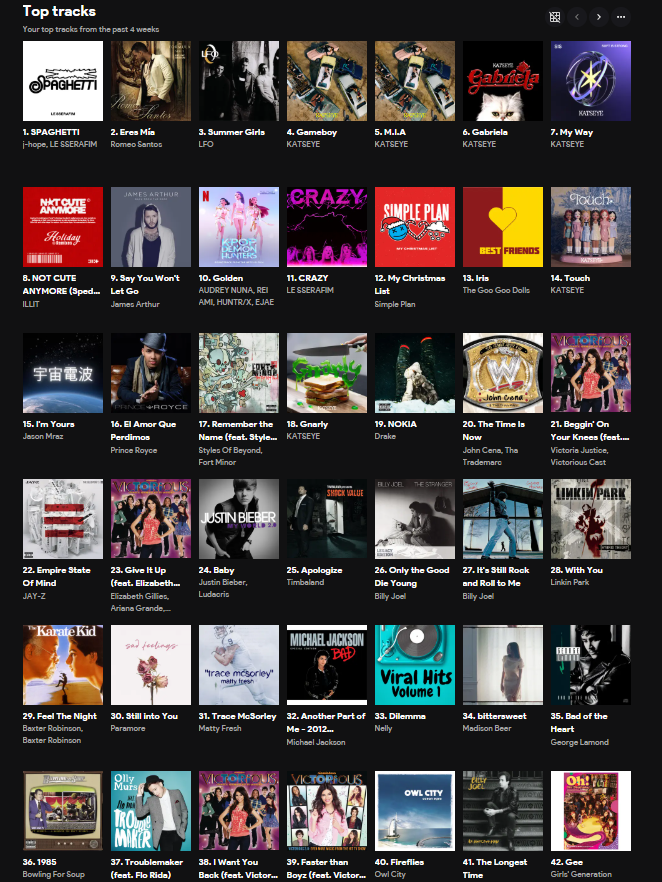This screenshot has height=882, width=662.
Task: Open the SPAGHETTI album cover
Action: [63, 81]
